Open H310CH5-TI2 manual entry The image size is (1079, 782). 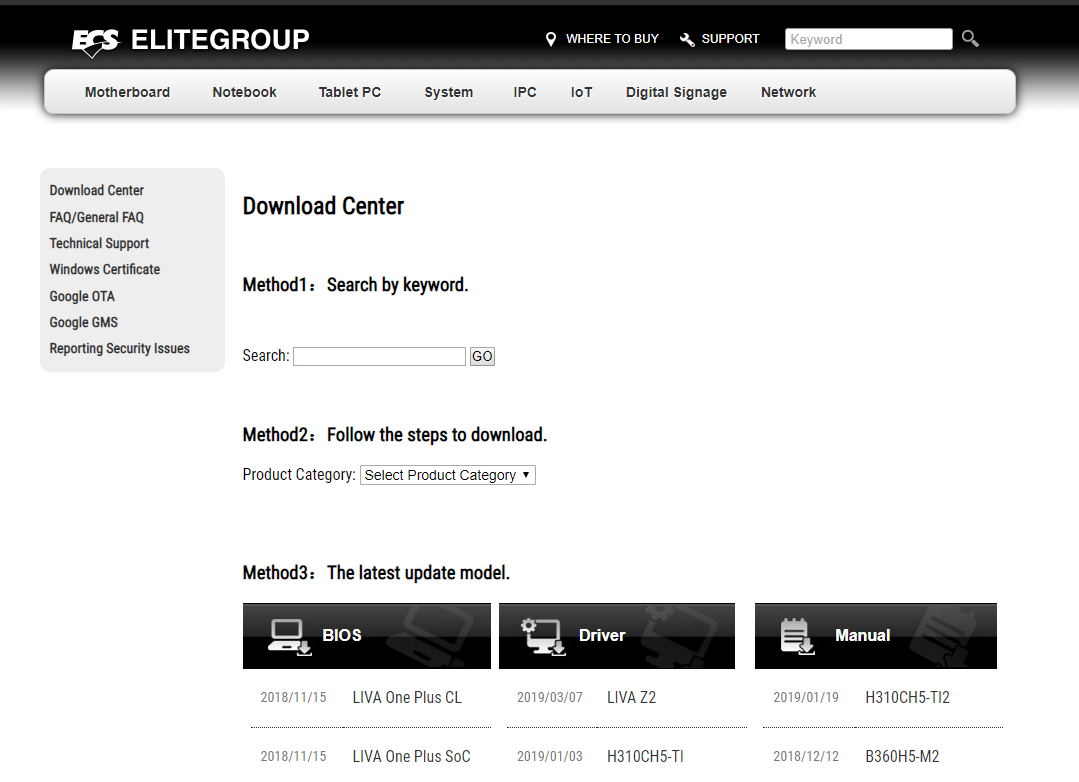click(907, 698)
